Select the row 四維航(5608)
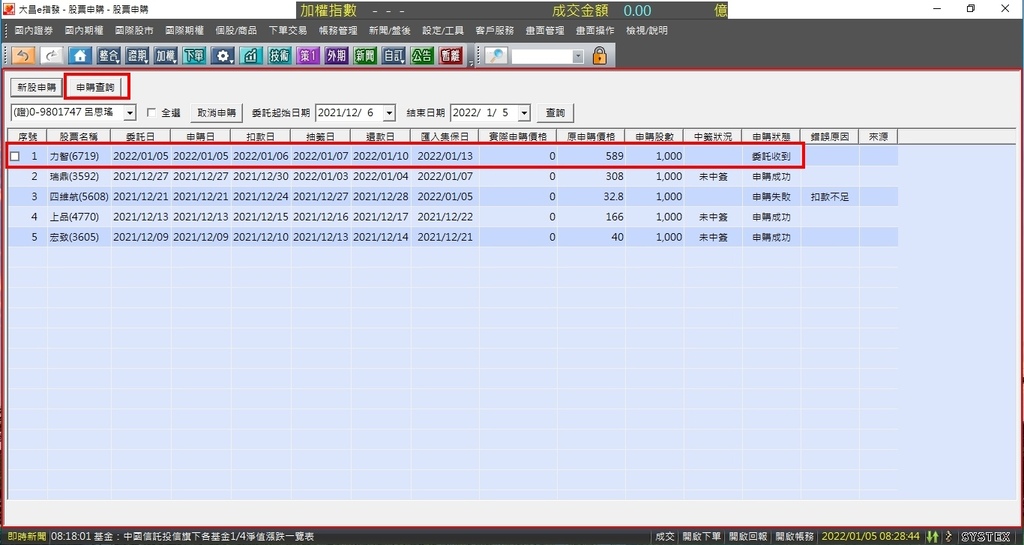The image size is (1024, 545). pyautogui.click(x=453, y=197)
